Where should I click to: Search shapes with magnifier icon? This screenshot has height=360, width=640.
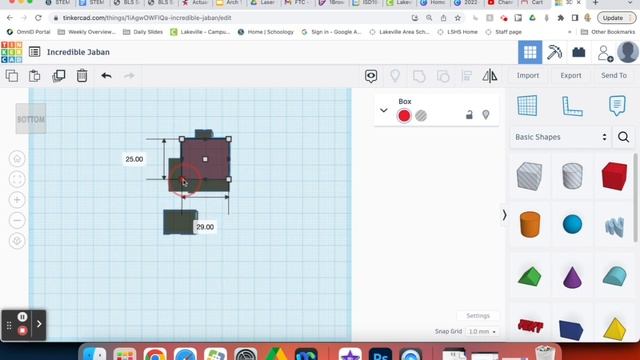point(623,137)
